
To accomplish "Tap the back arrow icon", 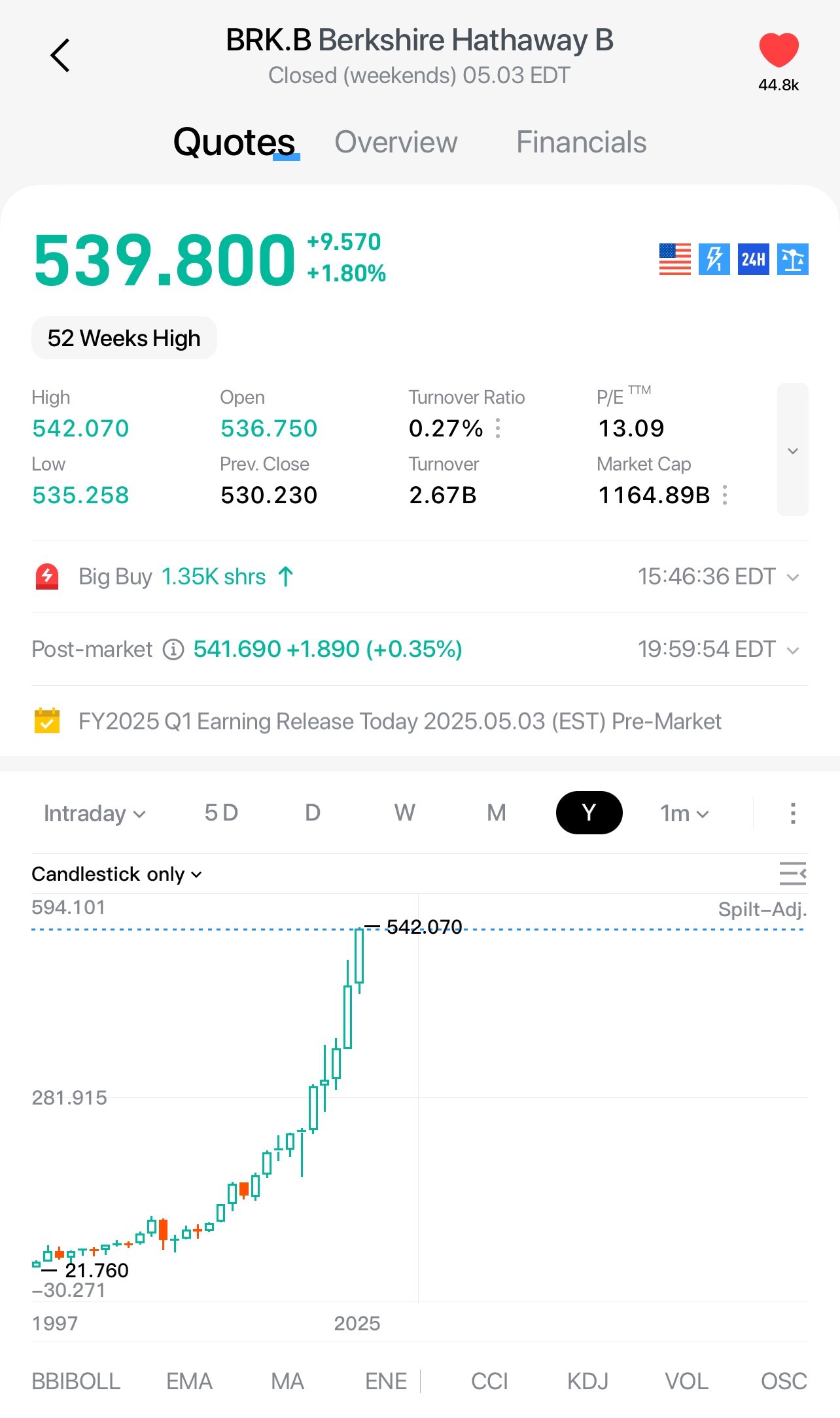I will tap(60, 55).
